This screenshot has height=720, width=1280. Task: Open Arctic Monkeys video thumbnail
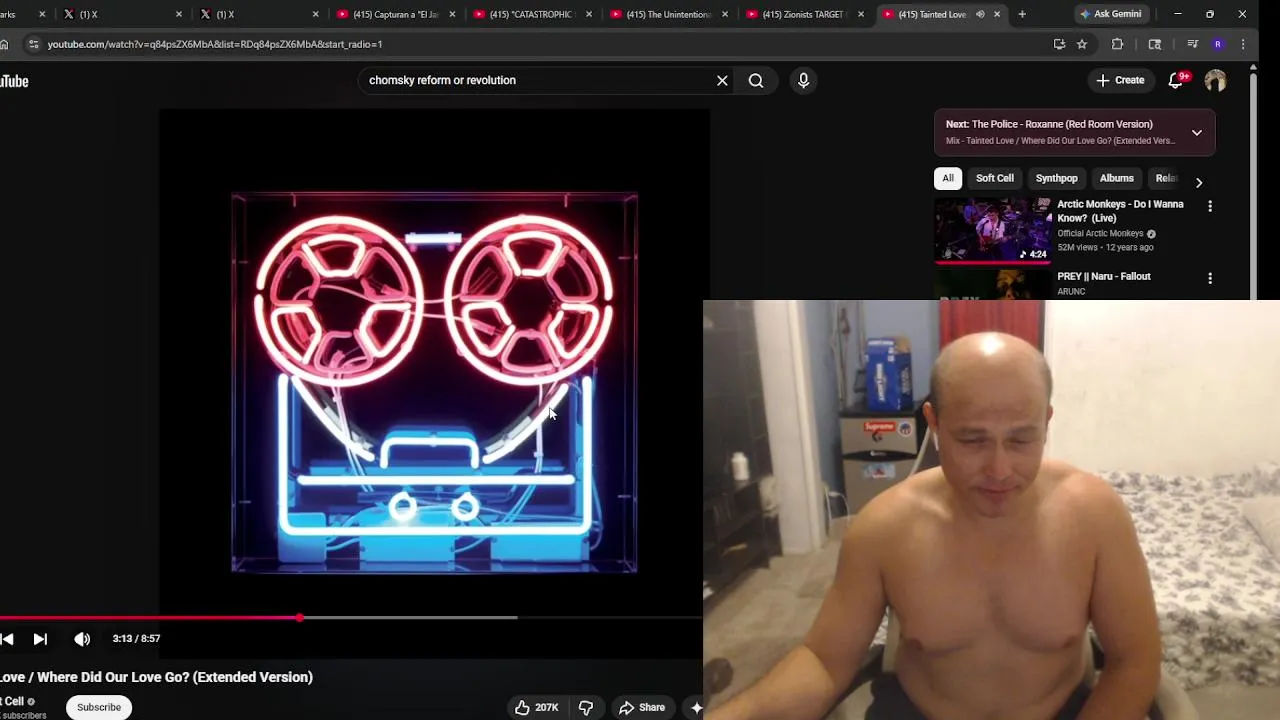click(x=993, y=229)
